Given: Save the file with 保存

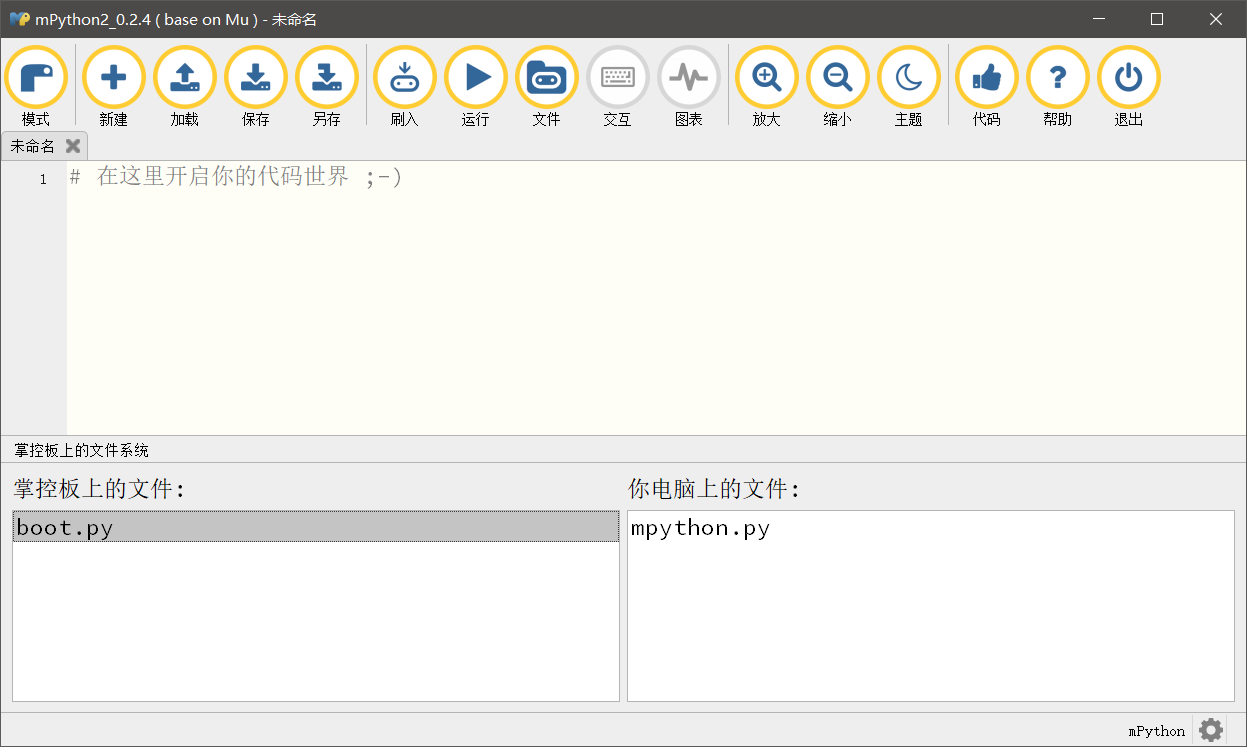Looking at the screenshot, I should click(255, 86).
